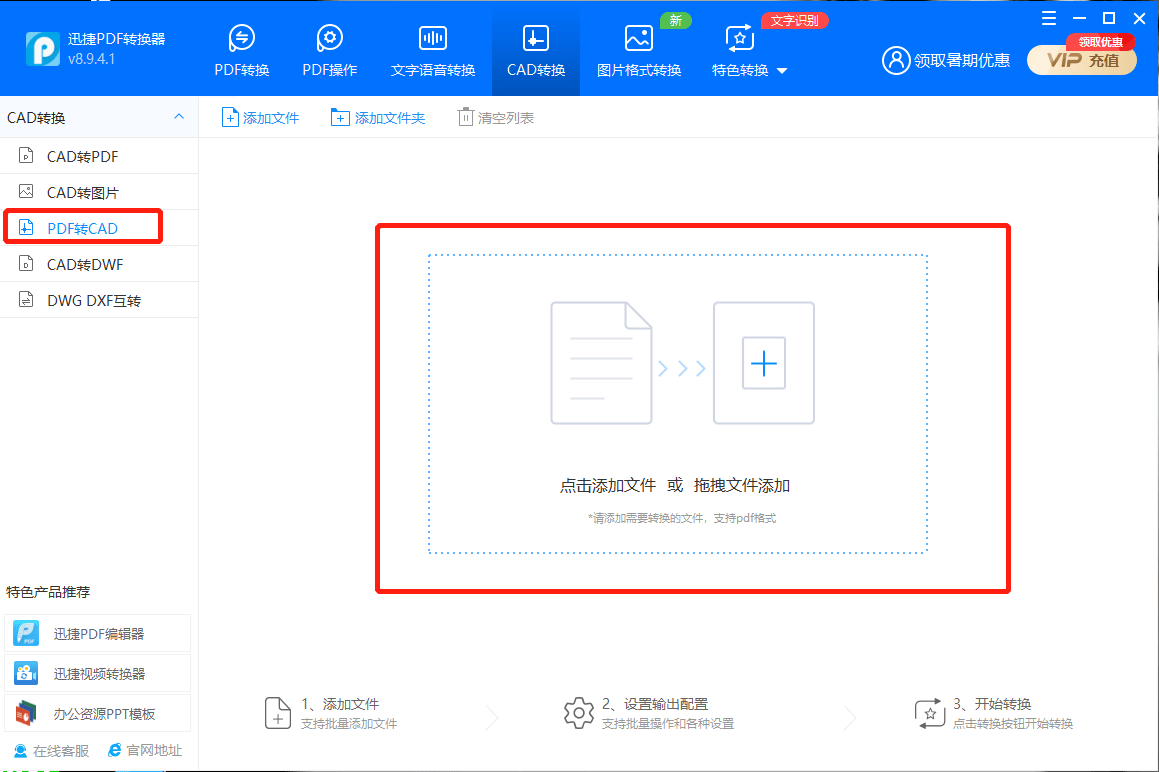1159x772 pixels.
Task: Click the user account avatar icon
Action: pyautogui.click(x=896, y=61)
